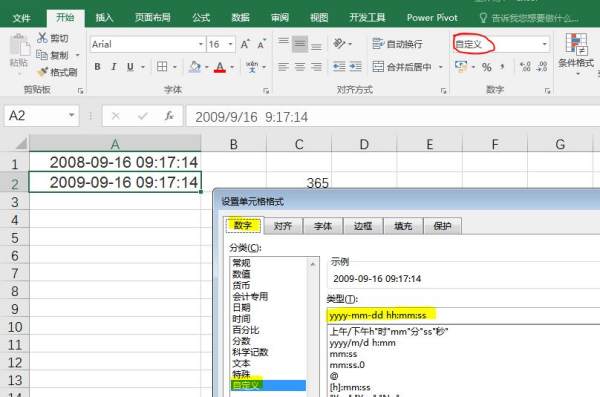The height and width of the screenshot is (397, 600).
Task: Switch to the Data (数据) tab
Action: pos(240,18)
